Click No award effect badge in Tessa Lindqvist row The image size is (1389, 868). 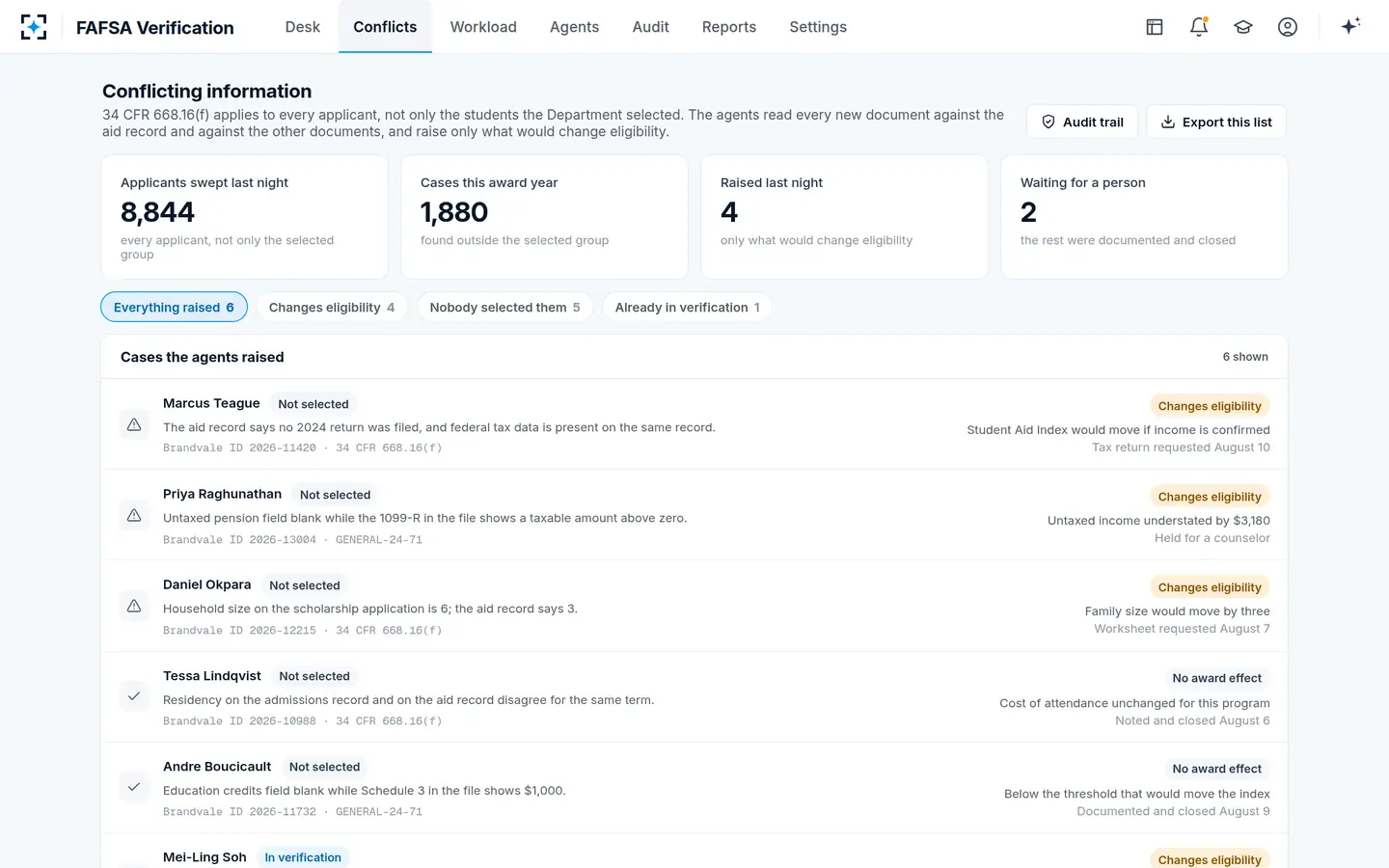point(1217,678)
